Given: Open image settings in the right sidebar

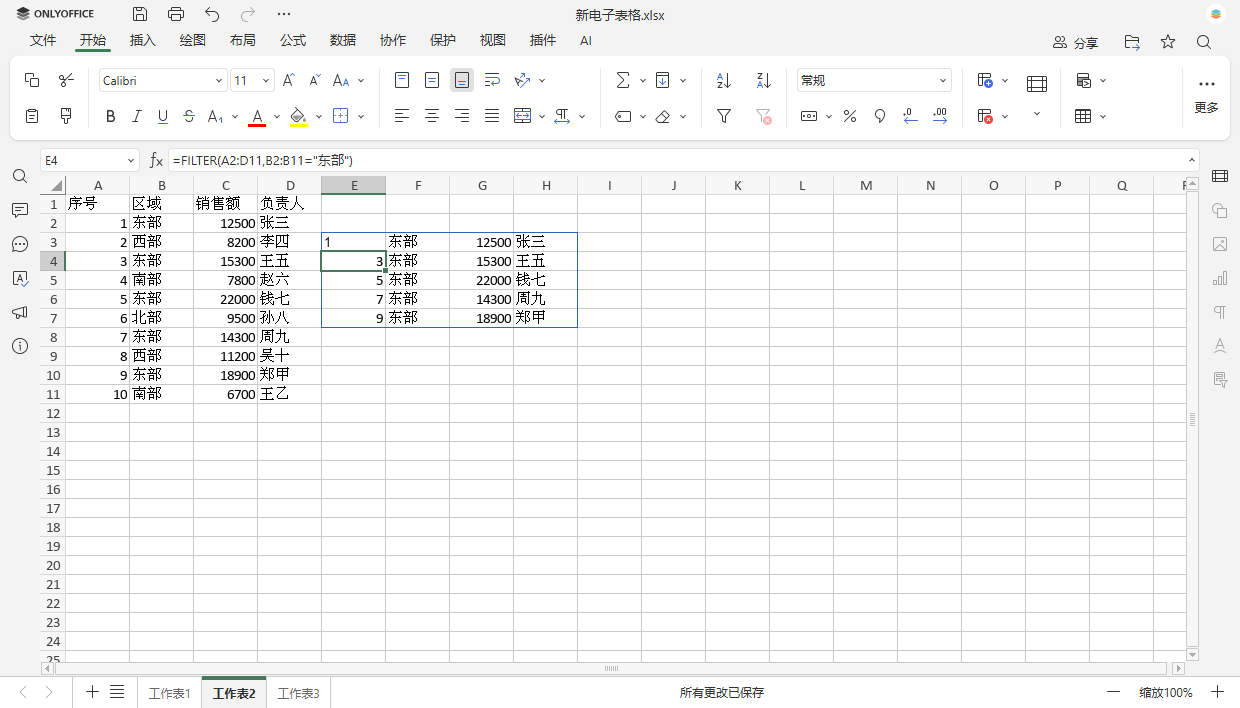Looking at the screenshot, I should [x=1220, y=244].
